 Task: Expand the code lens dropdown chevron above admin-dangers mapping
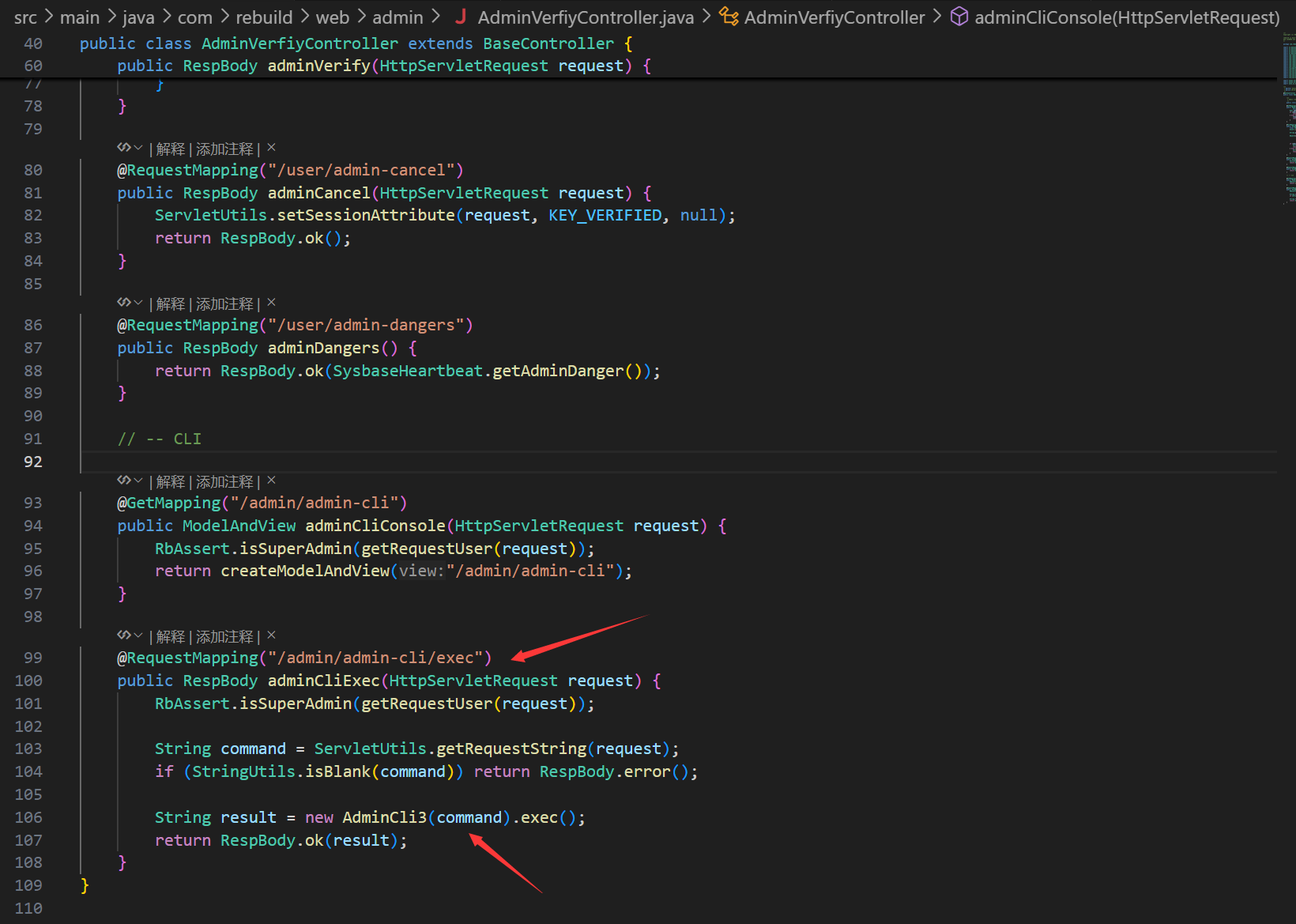tap(138, 303)
